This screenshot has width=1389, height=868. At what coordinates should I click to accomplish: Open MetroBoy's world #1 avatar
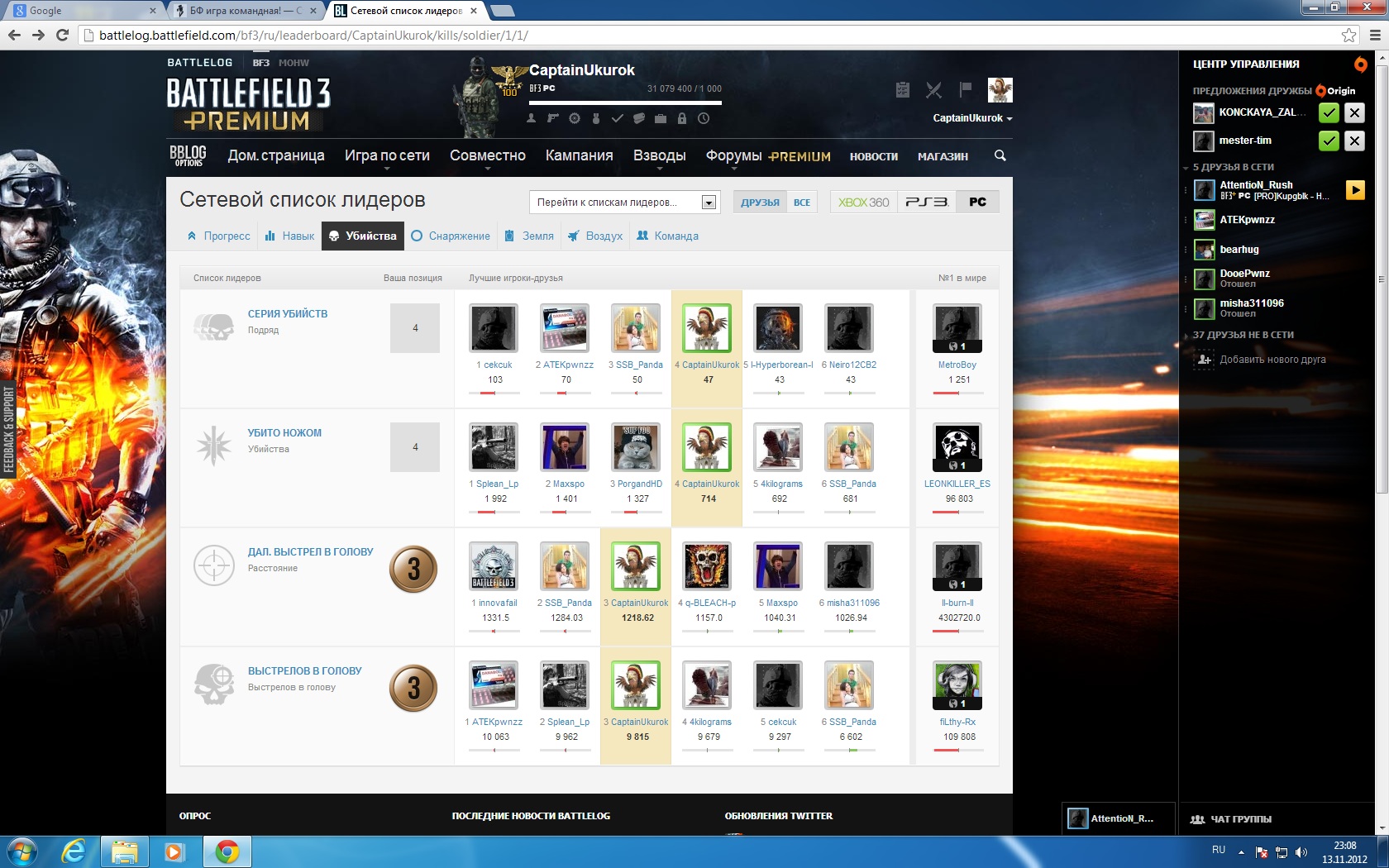[957, 327]
